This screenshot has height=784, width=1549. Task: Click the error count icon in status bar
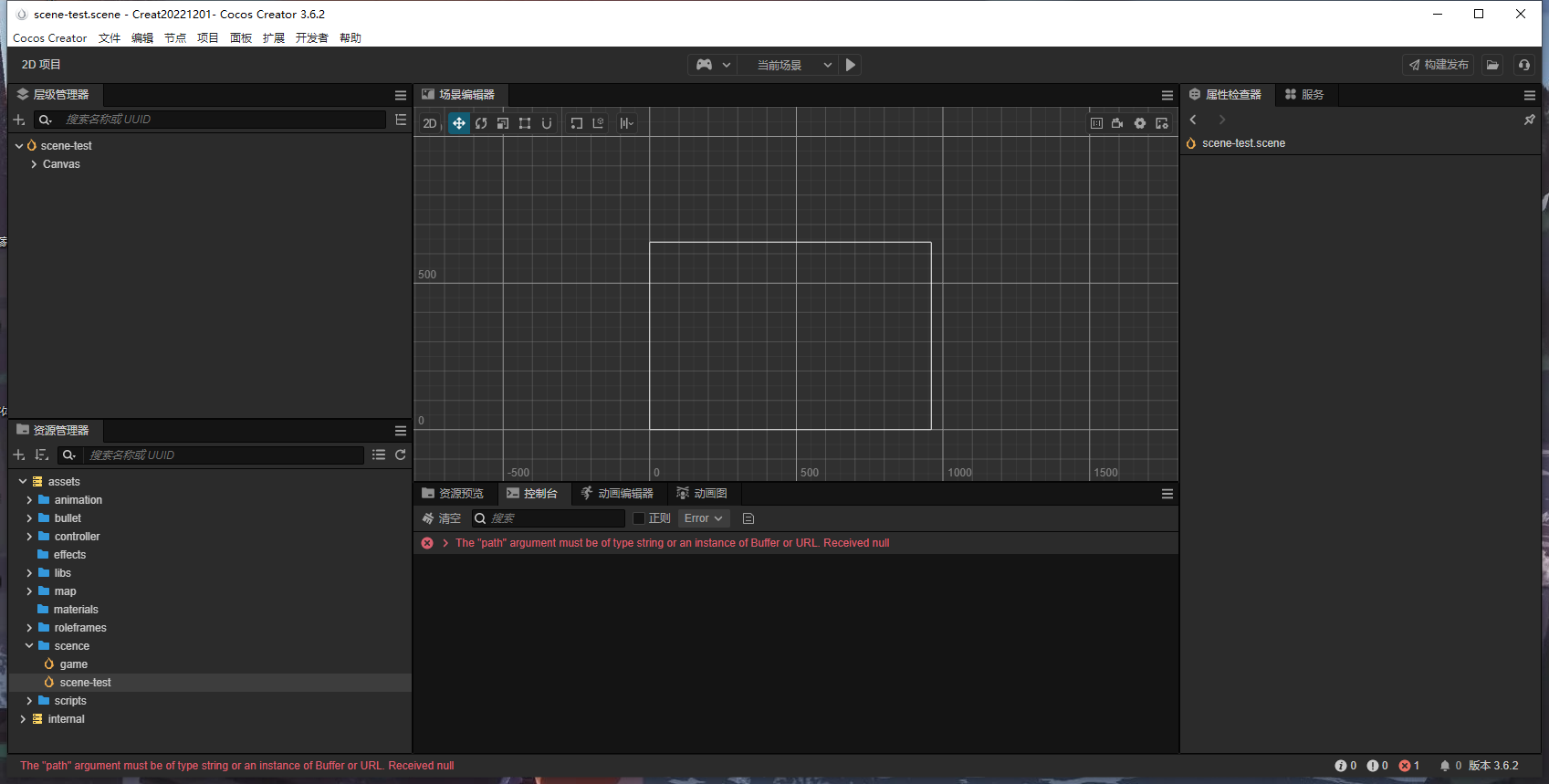[x=1405, y=766]
